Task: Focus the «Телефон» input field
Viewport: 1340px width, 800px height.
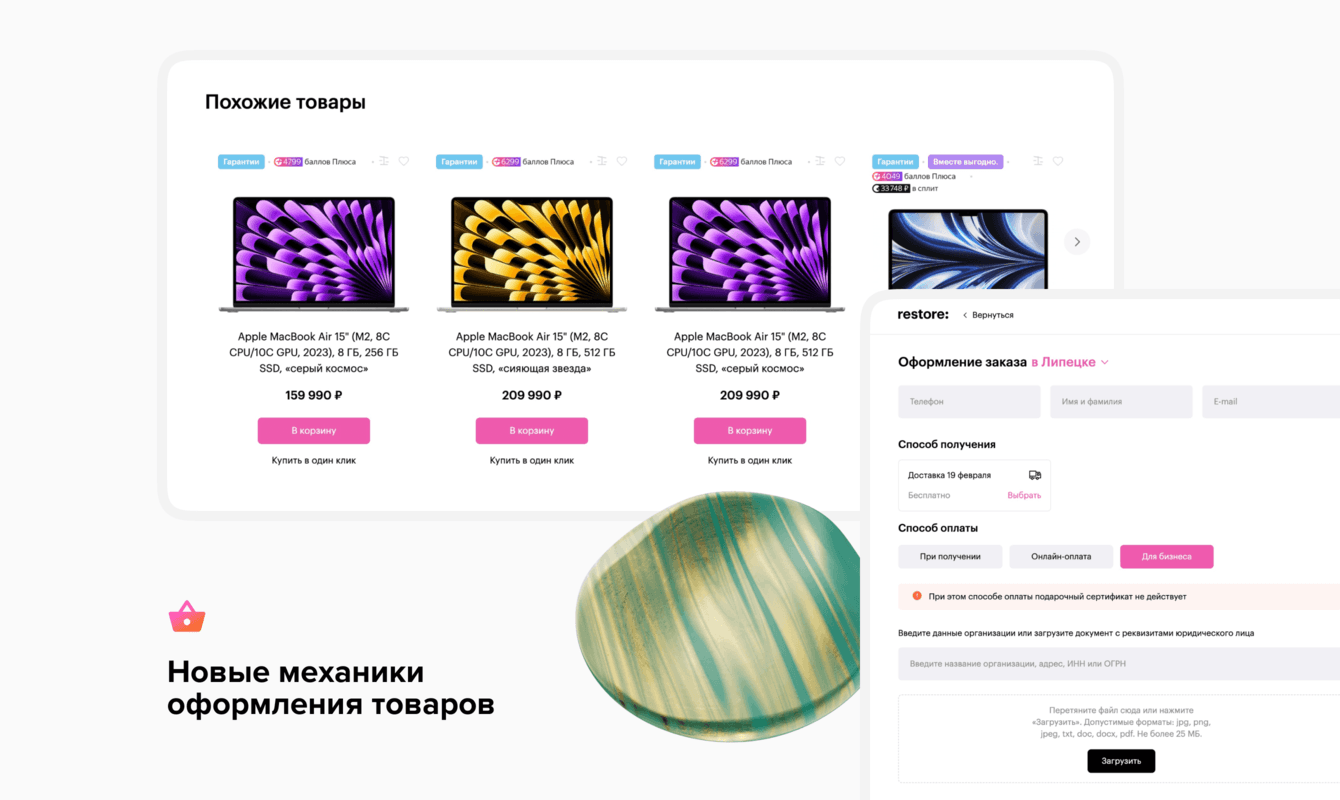Action: point(969,402)
